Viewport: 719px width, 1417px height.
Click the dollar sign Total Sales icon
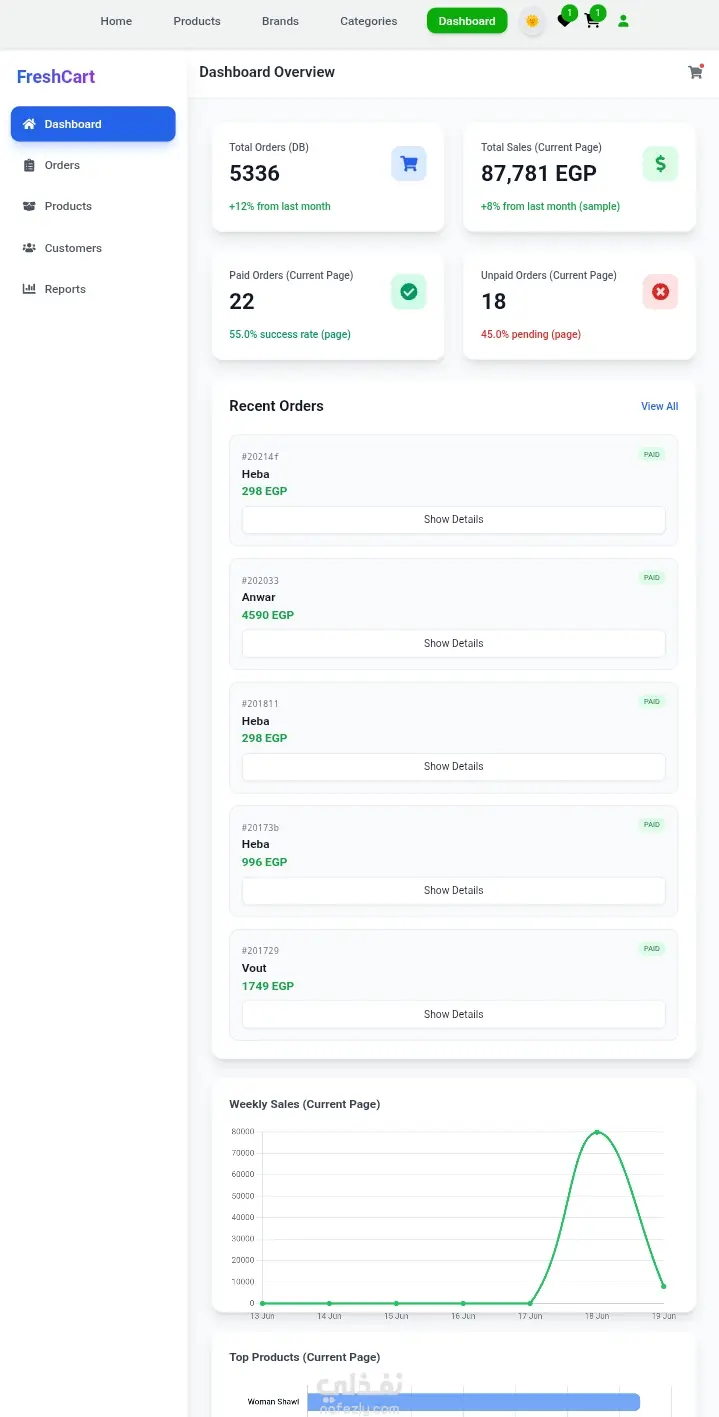660,164
